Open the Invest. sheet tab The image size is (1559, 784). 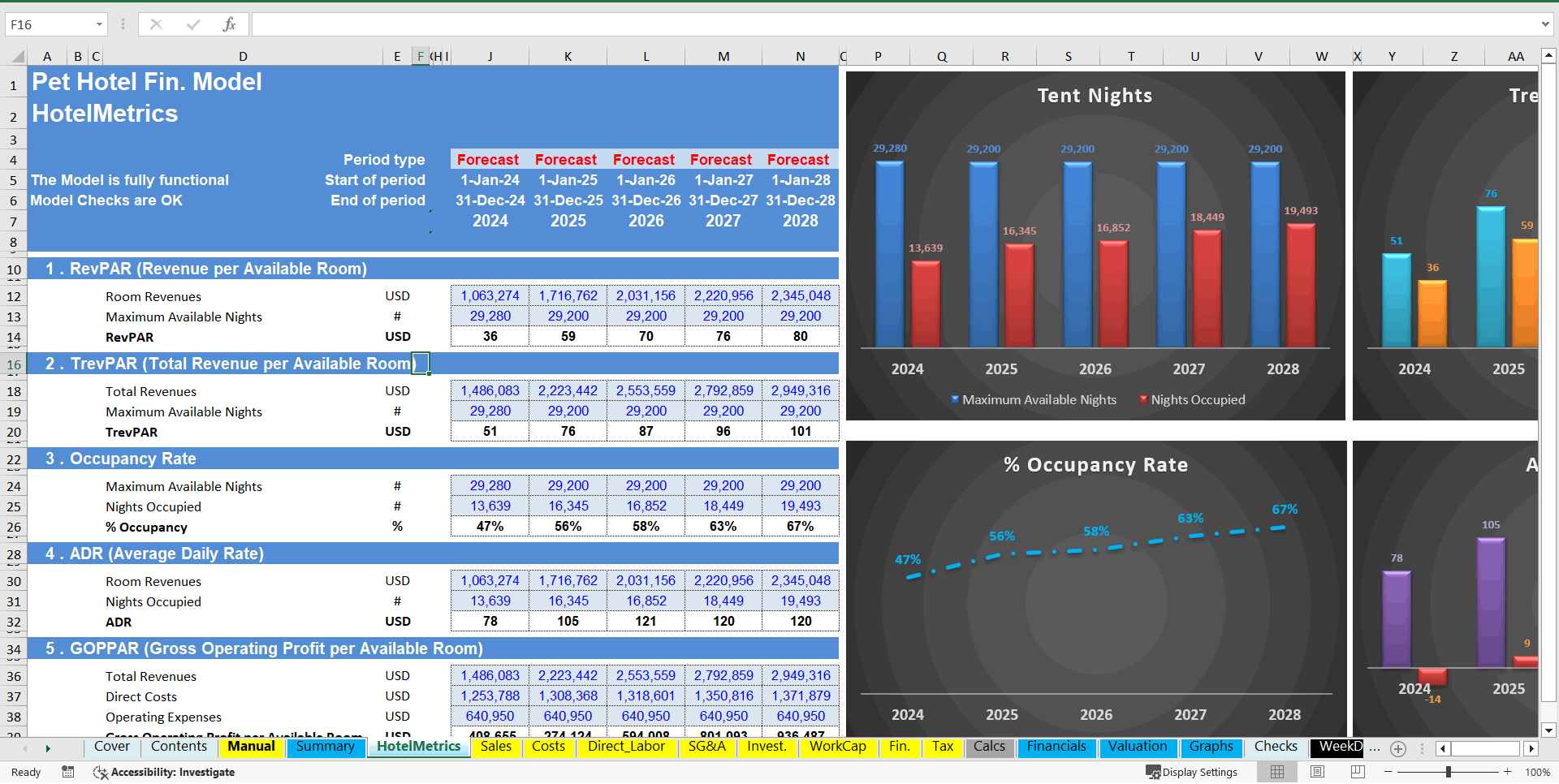pos(767,747)
